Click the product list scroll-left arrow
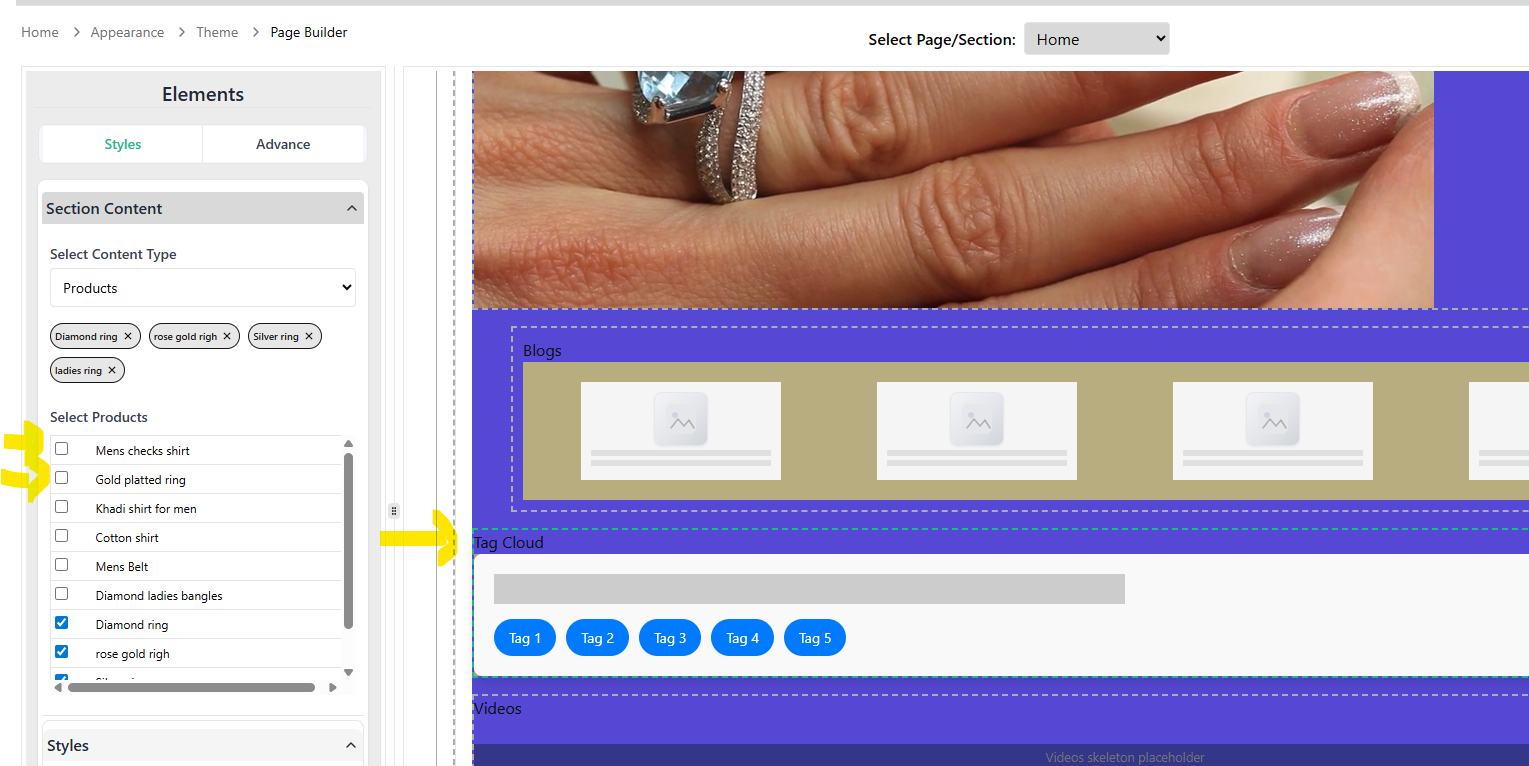Viewport: 1529px width, 766px height. point(57,687)
